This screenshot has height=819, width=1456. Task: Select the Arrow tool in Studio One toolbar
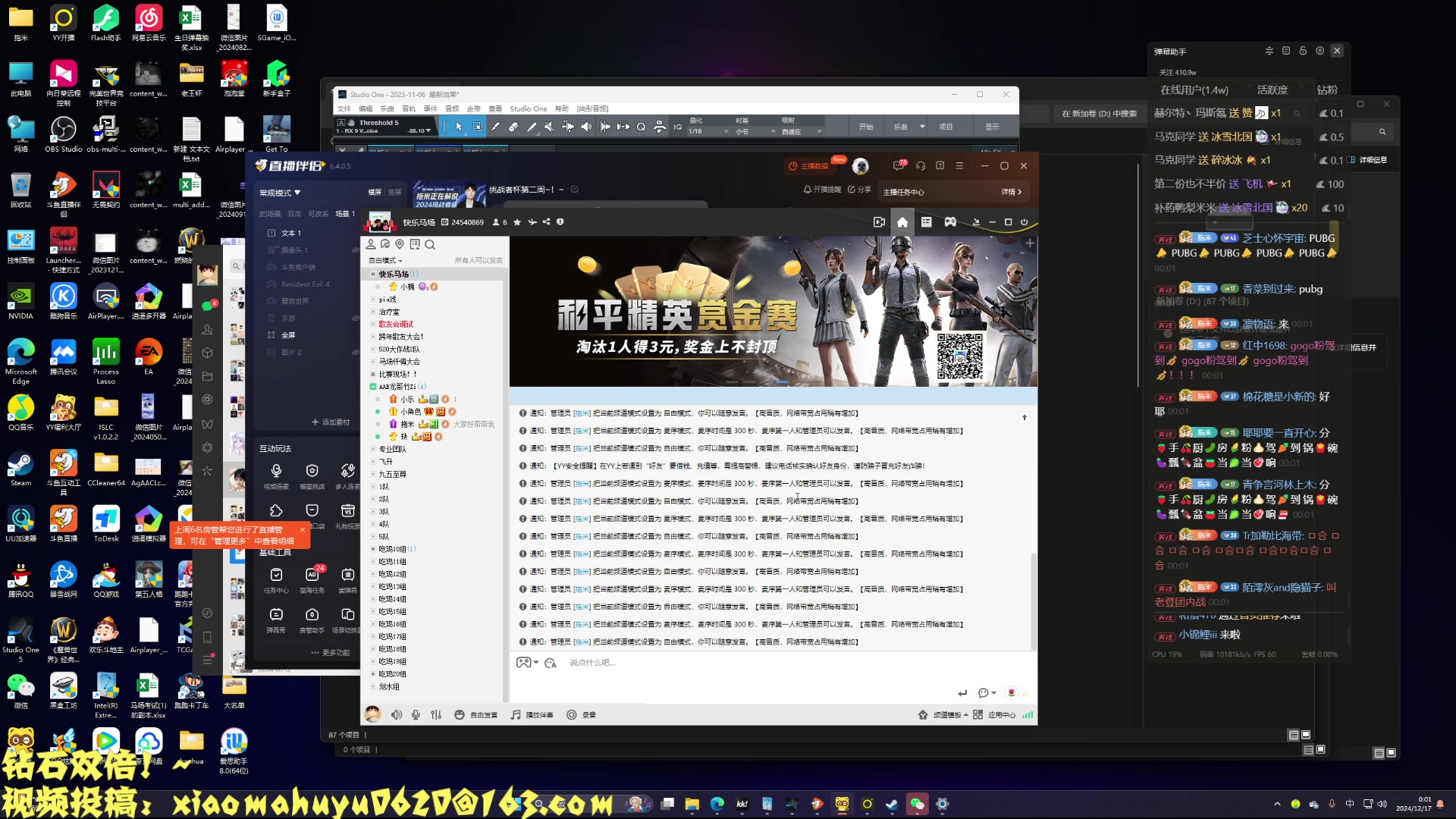point(459,127)
